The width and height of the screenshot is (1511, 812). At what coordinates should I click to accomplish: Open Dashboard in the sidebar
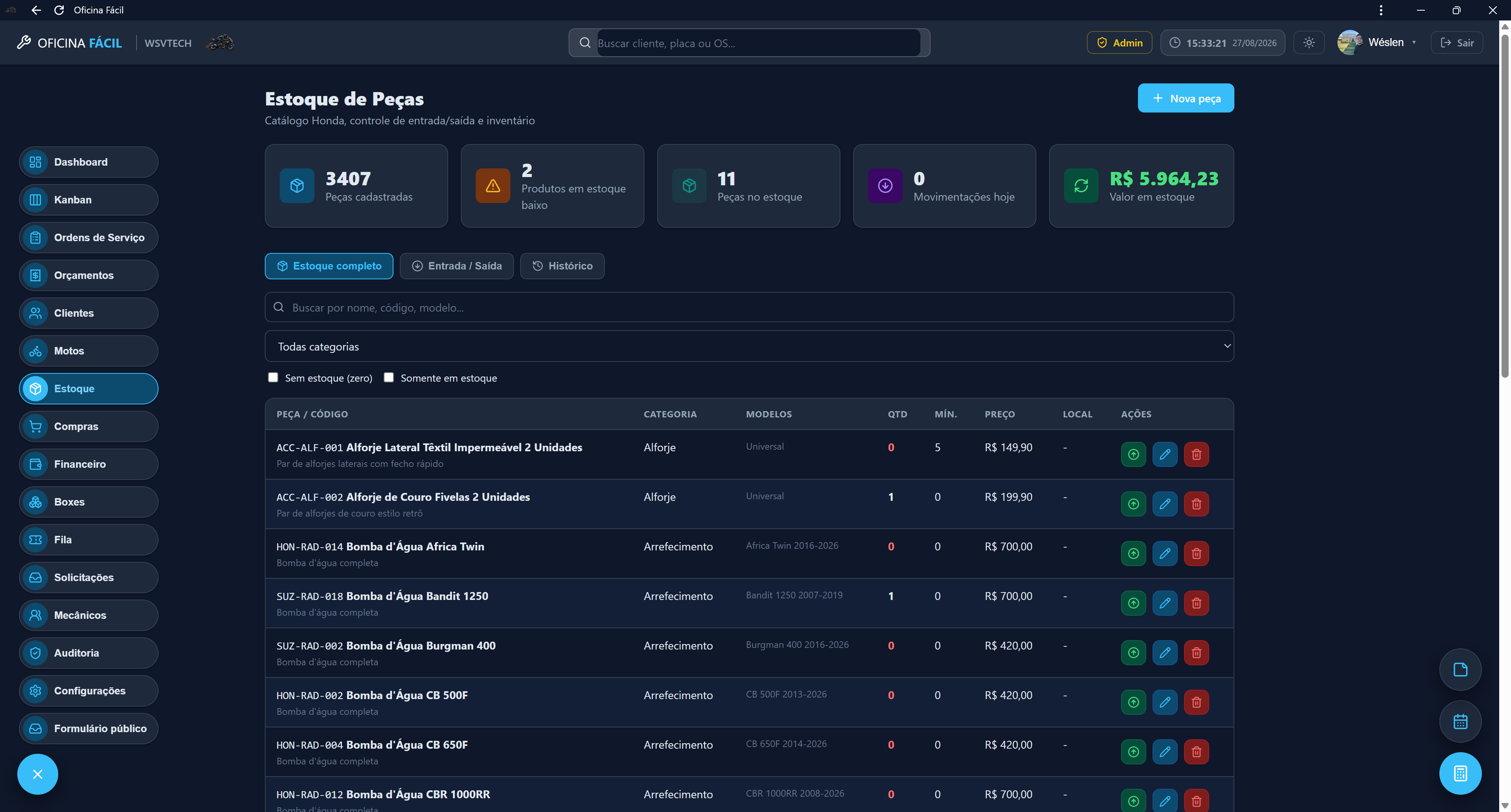click(89, 162)
